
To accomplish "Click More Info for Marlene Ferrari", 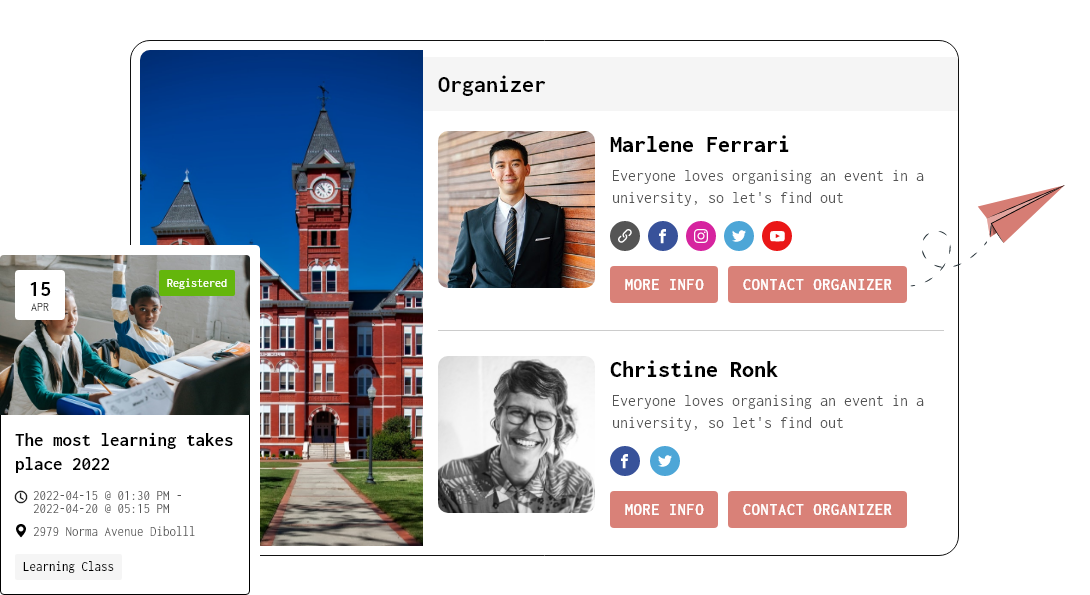I will coord(664,285).
